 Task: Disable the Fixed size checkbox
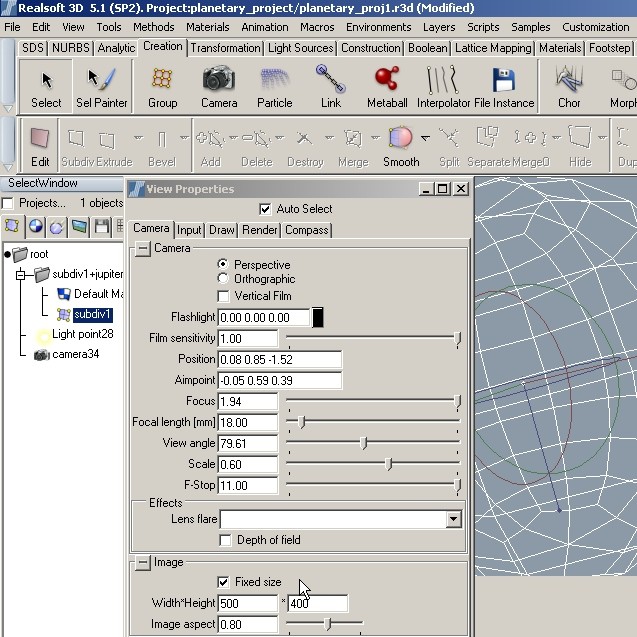(x=223, y=582)
